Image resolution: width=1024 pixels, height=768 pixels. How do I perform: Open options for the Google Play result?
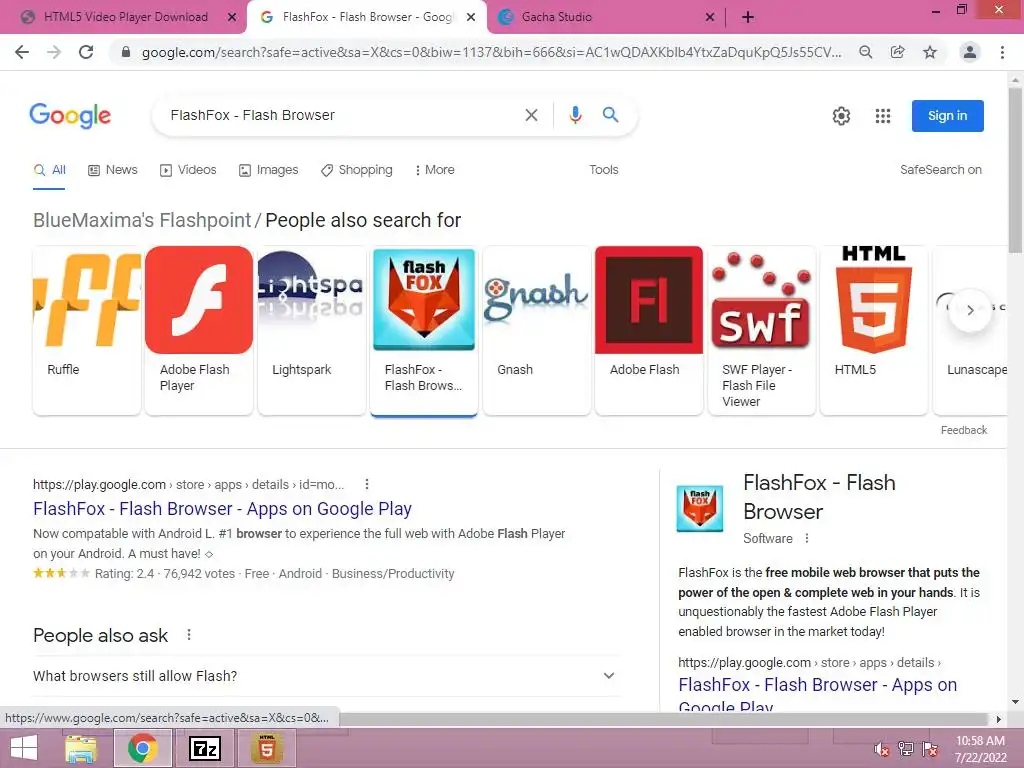pos(367,484)
